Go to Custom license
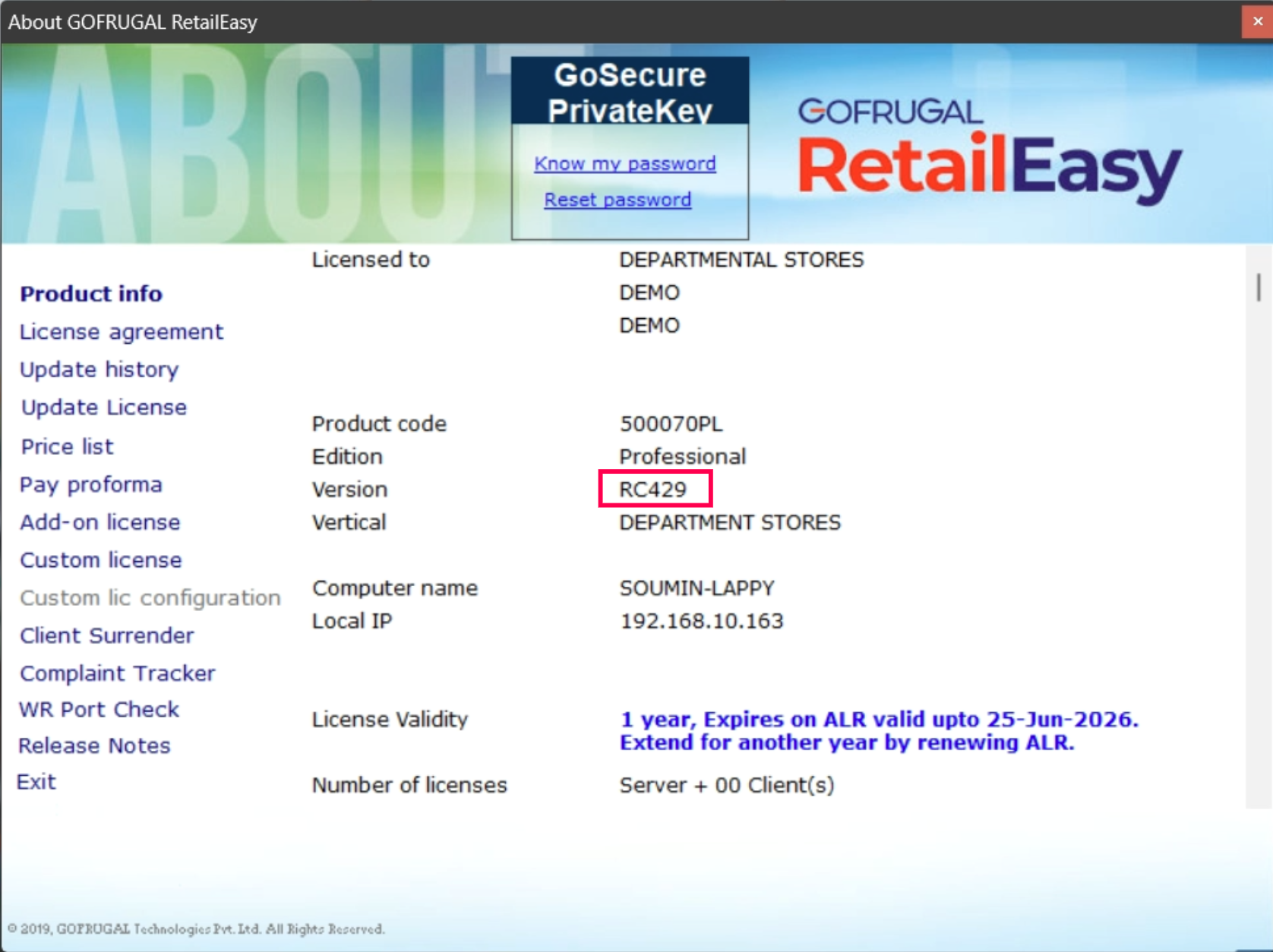 101,560
